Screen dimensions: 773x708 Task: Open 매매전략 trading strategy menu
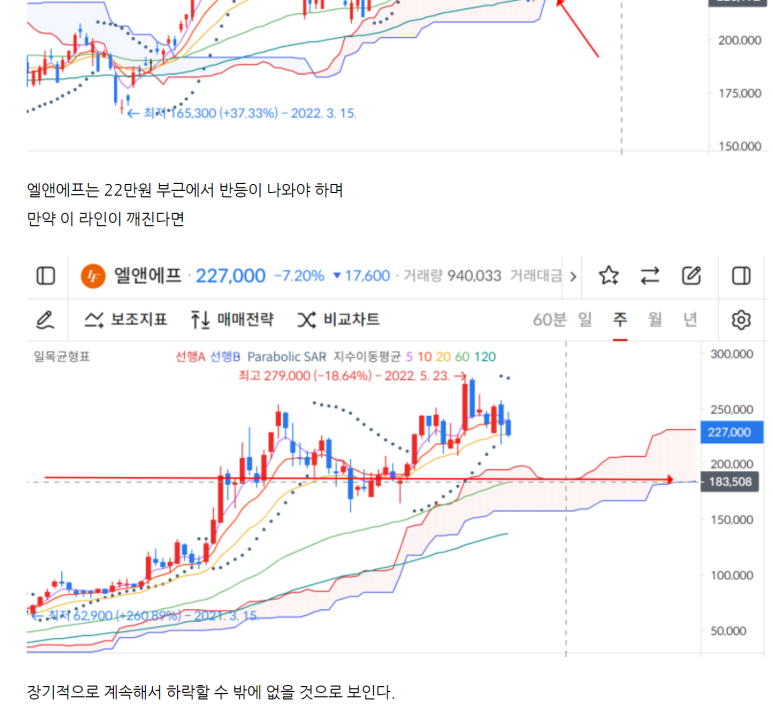232,319
